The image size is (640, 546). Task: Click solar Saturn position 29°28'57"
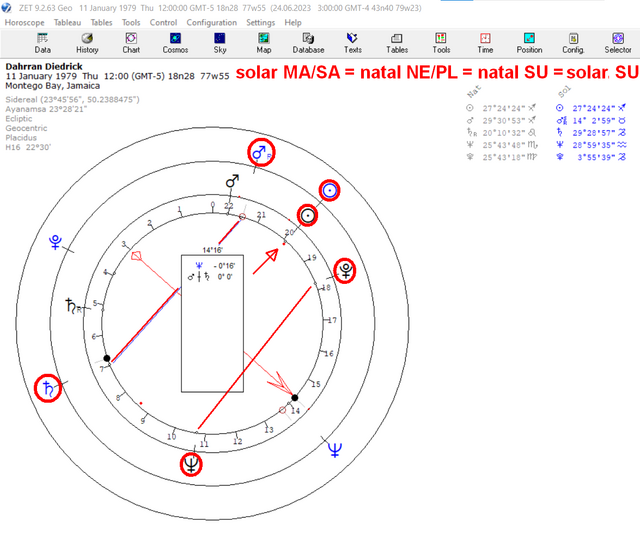(x=593, y=133)
